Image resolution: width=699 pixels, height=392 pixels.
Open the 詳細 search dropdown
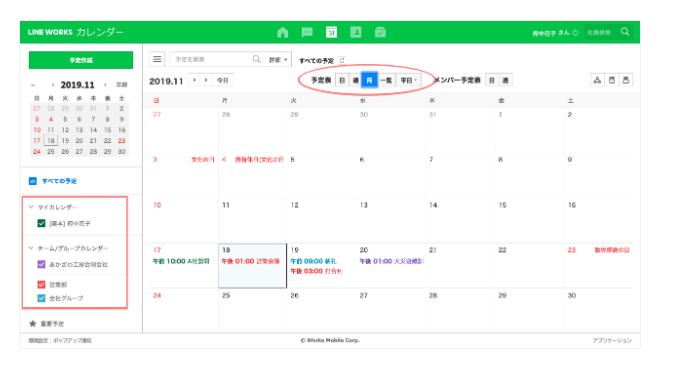click(x=278, y=59)
